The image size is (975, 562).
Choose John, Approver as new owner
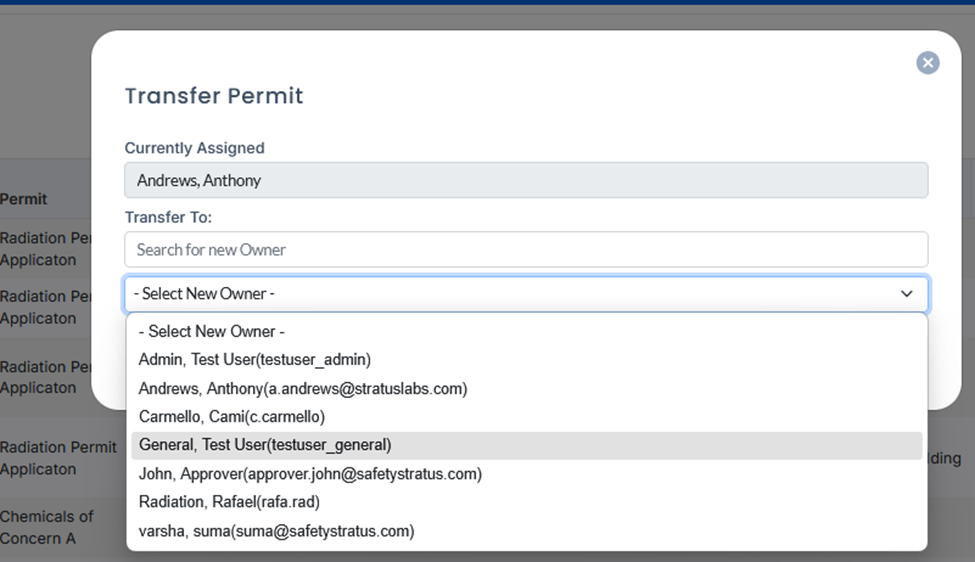[526, 474]
